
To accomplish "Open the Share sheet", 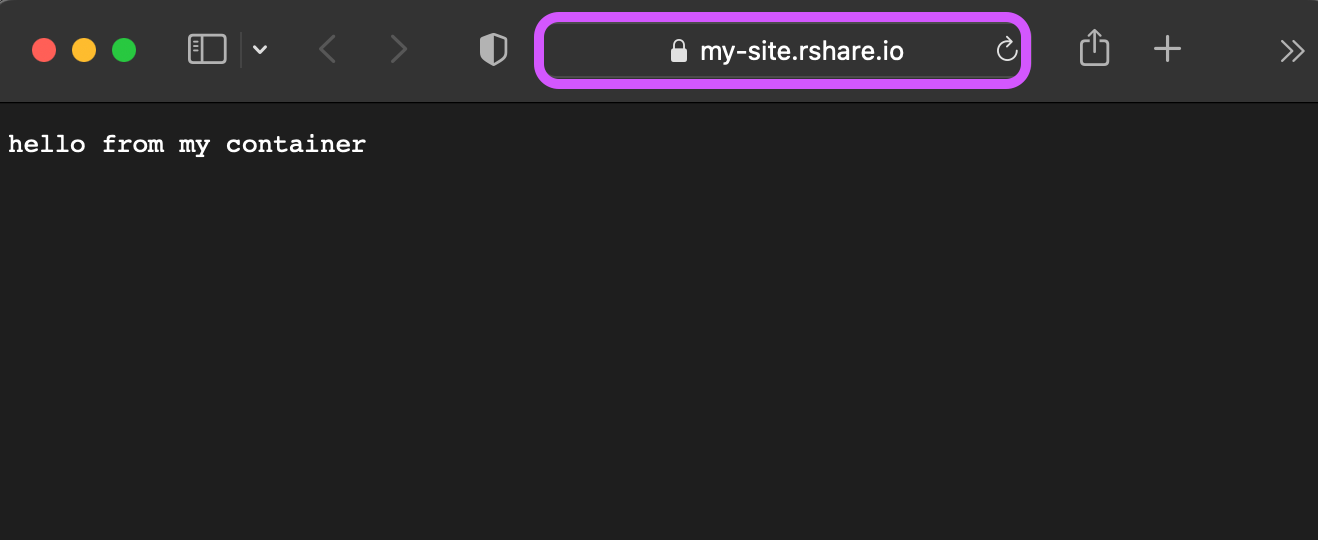I will [x=1095, y=48].
